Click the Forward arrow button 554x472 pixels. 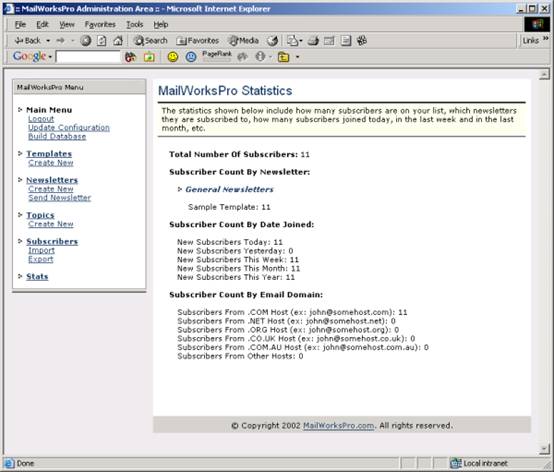[60, 41]
